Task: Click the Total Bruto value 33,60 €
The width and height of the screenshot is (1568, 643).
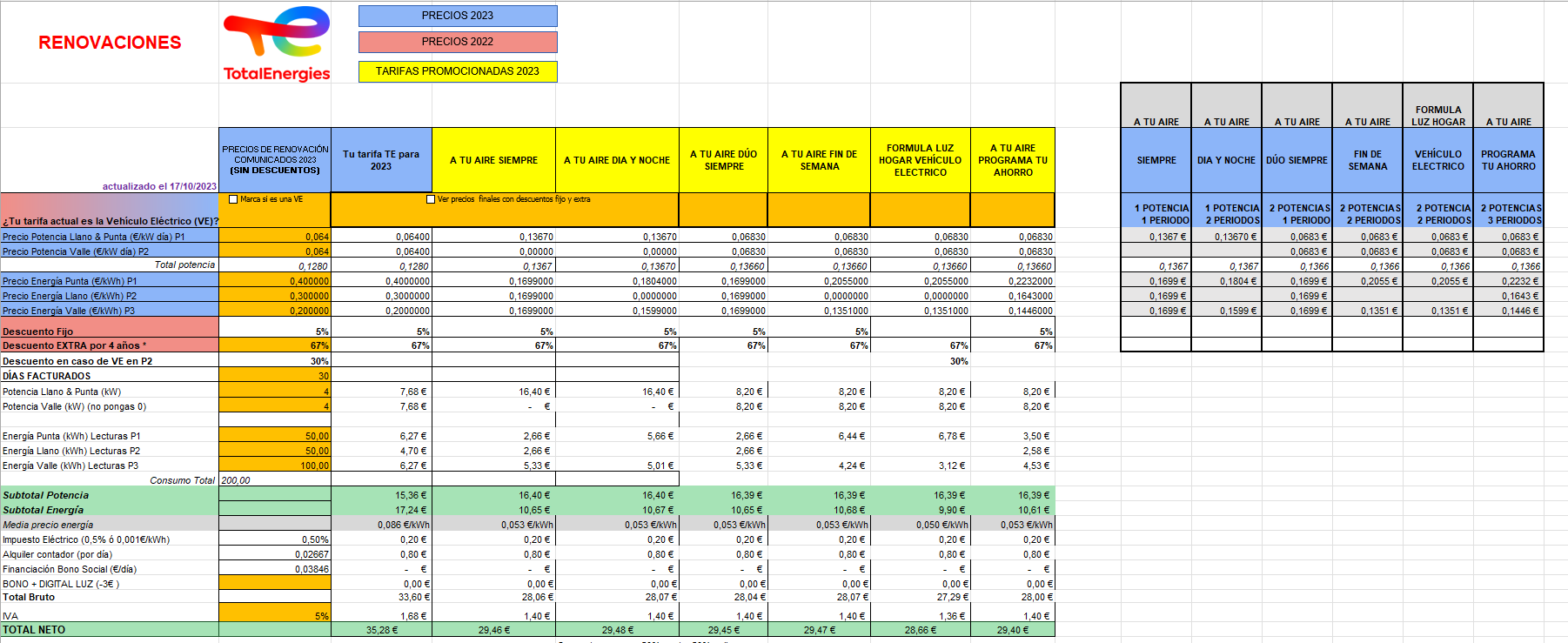Action: pos(381,597)
